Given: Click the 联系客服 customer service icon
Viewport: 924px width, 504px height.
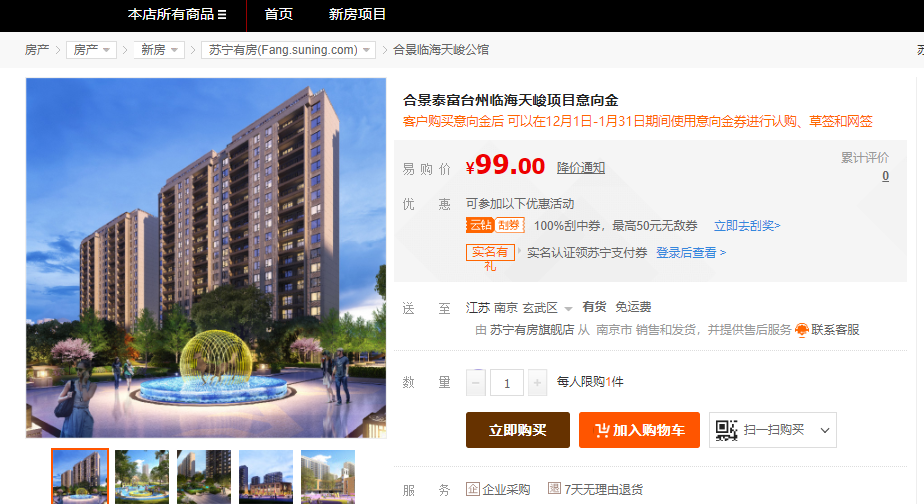Looking at the screenshot, I should click(x=801, y=330).
